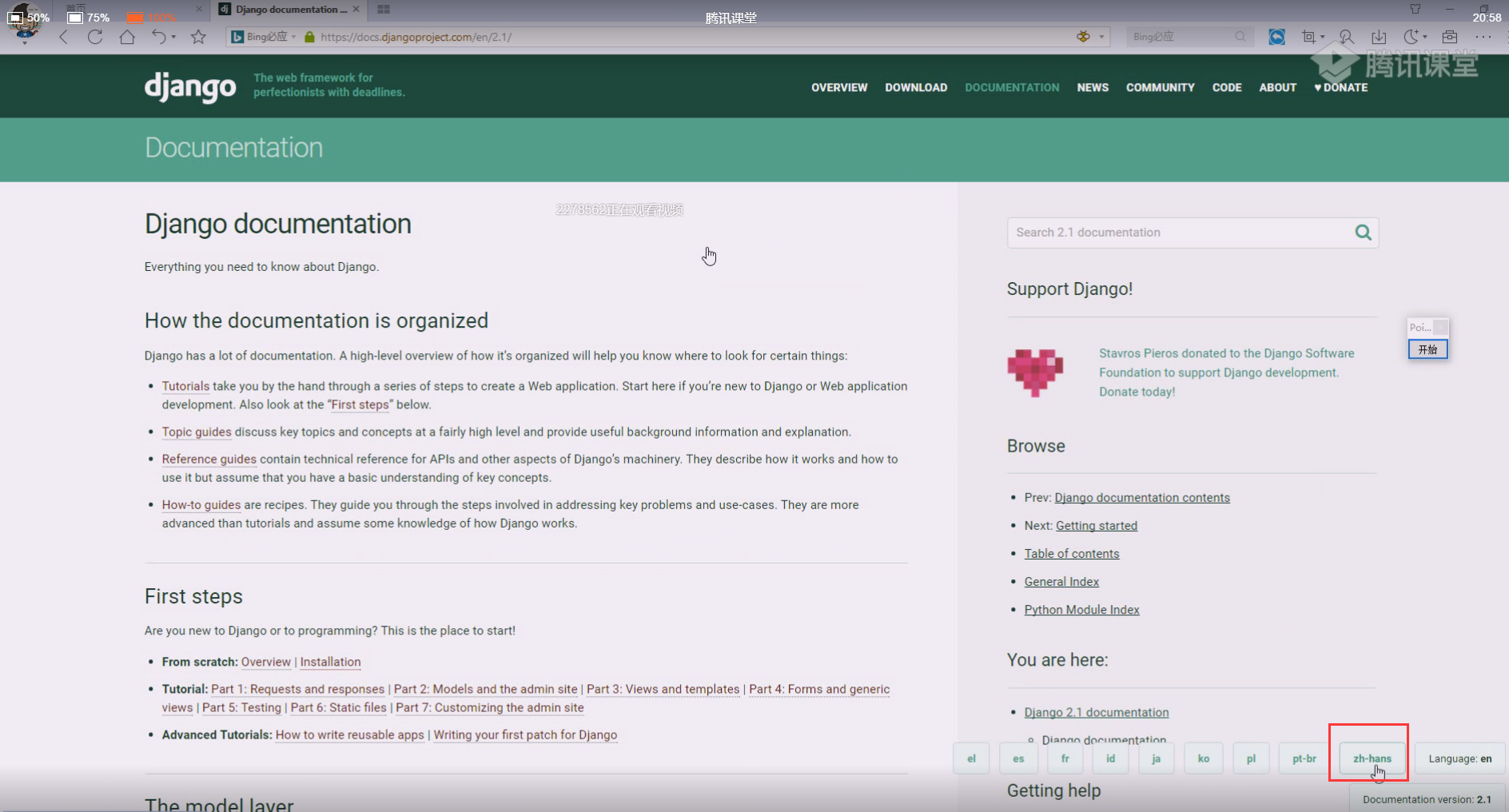Open the three-dot browser menu

point(1483,37)
